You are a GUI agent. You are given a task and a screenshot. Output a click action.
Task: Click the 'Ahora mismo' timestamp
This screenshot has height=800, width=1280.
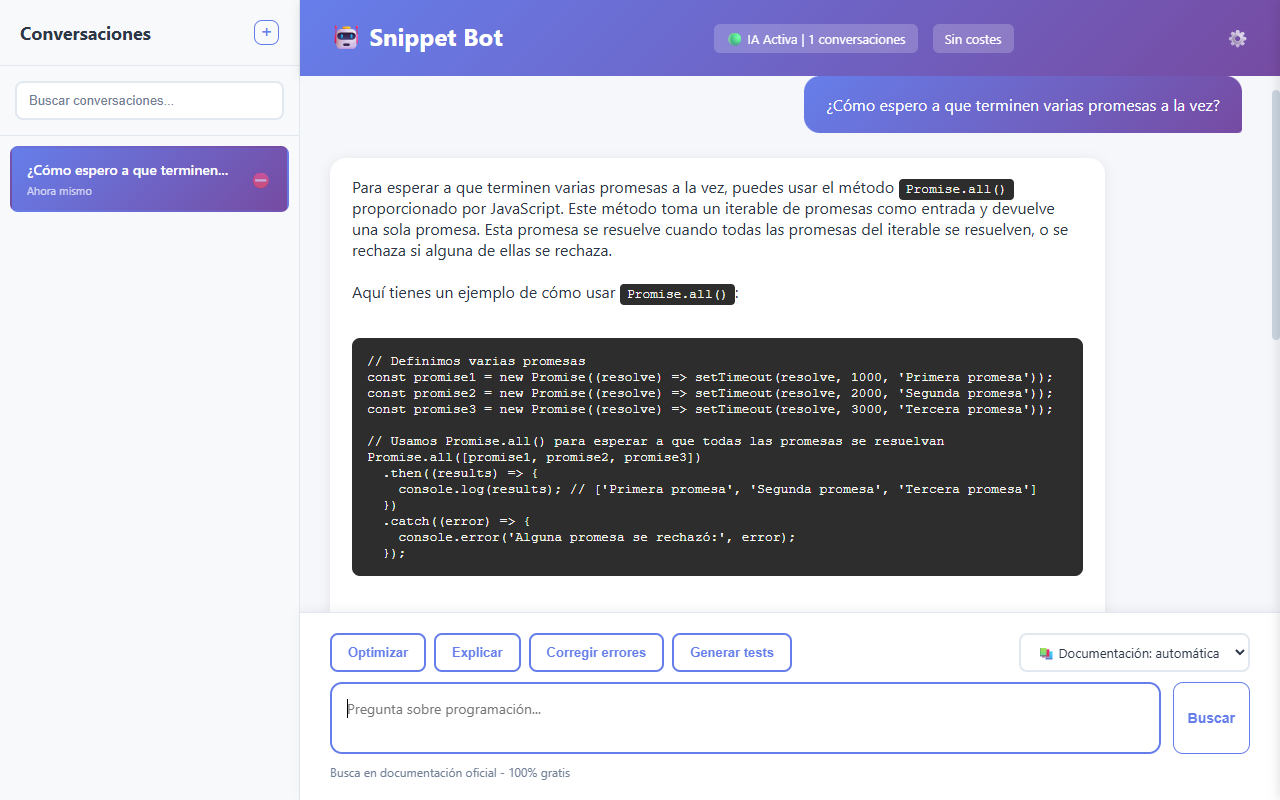pyautogui.click(x=59, y=191)
